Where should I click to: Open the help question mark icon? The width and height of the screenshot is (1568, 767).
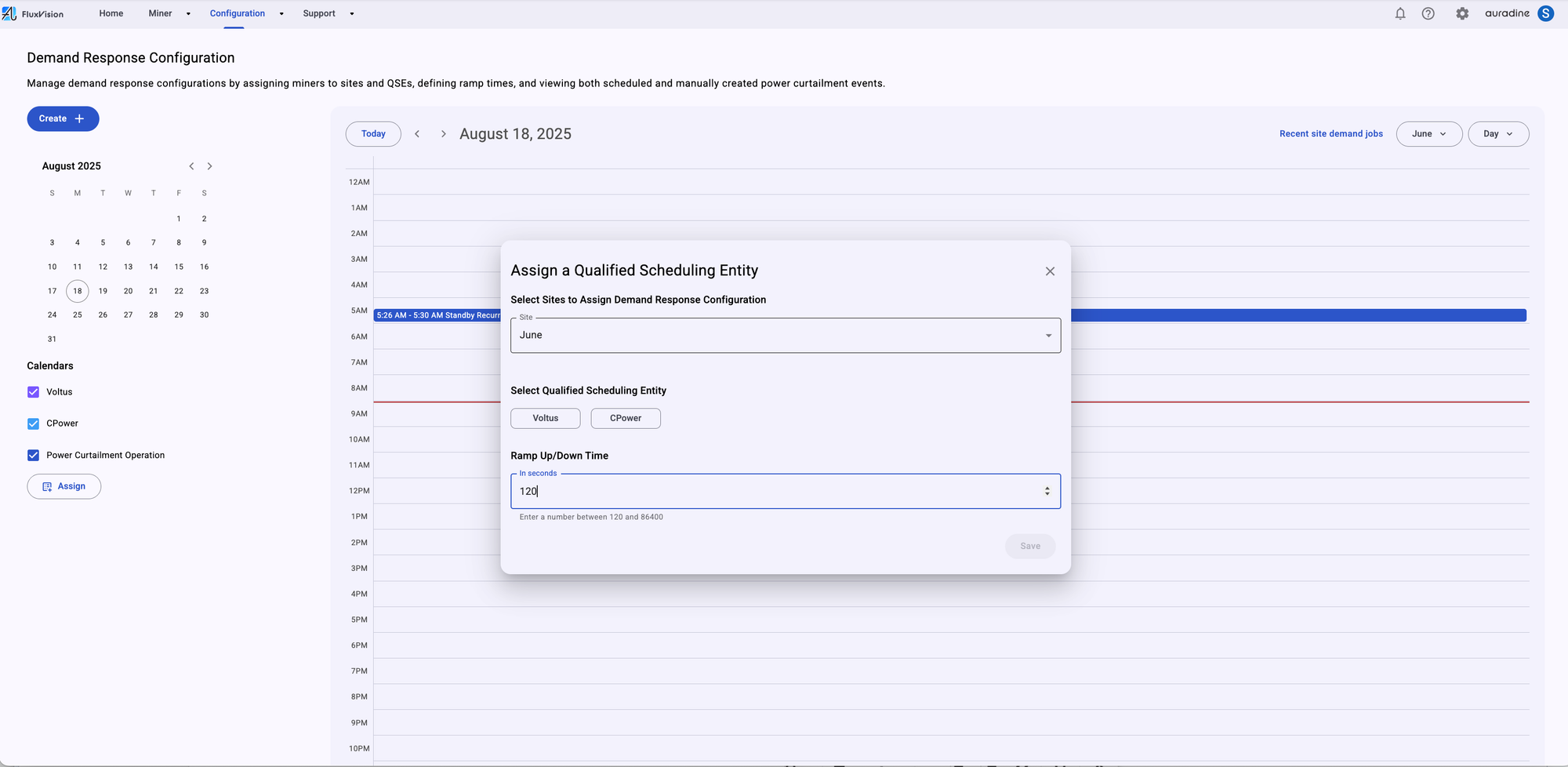click(x=1428, y=13)
